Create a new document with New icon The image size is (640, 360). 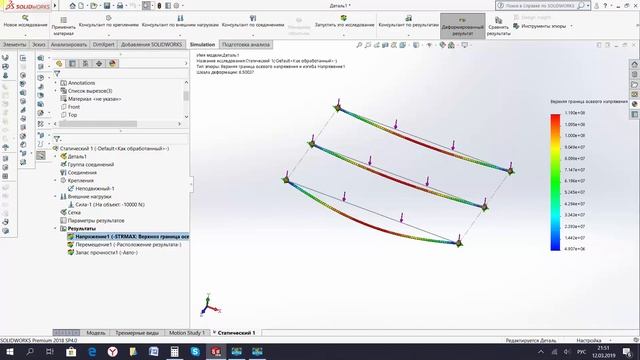pos(81,6)
